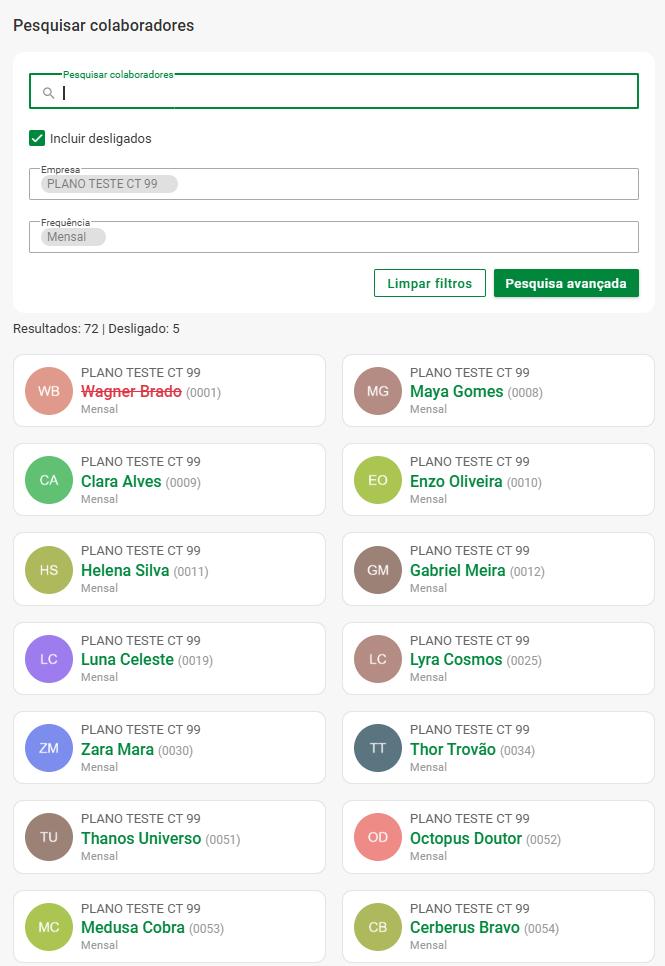665x966 pixels.
Task: Click the Mensal chip in Frequência
Action: [x=72, y=237]
